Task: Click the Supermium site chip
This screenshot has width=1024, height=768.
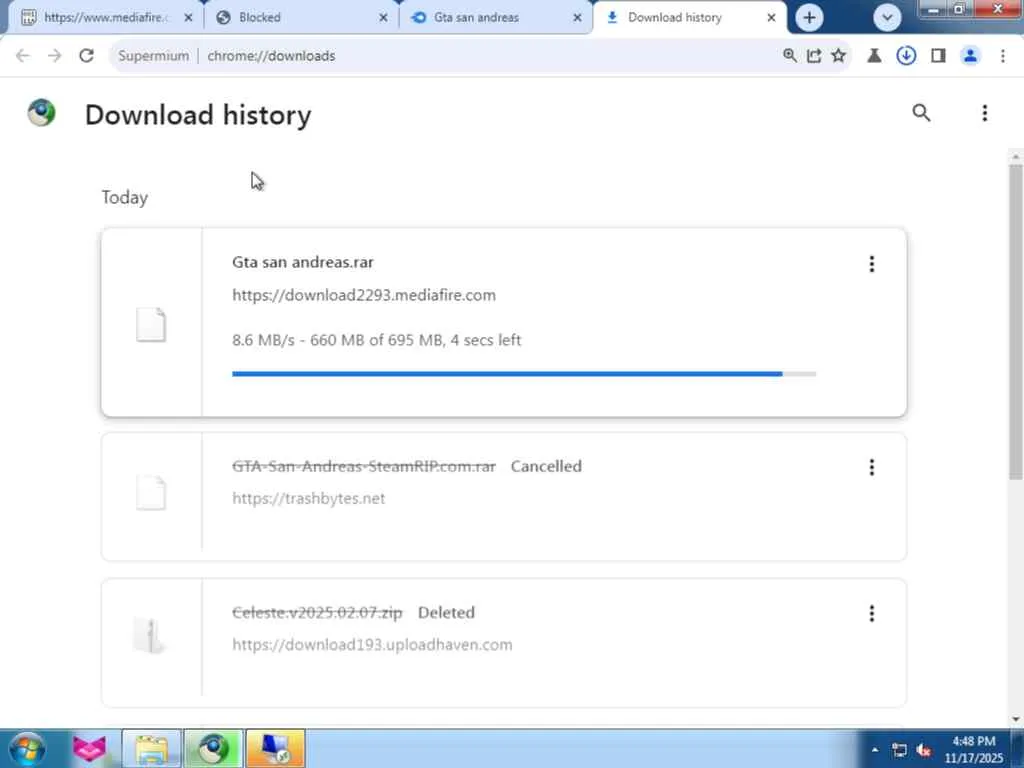Action: point(153,56)
